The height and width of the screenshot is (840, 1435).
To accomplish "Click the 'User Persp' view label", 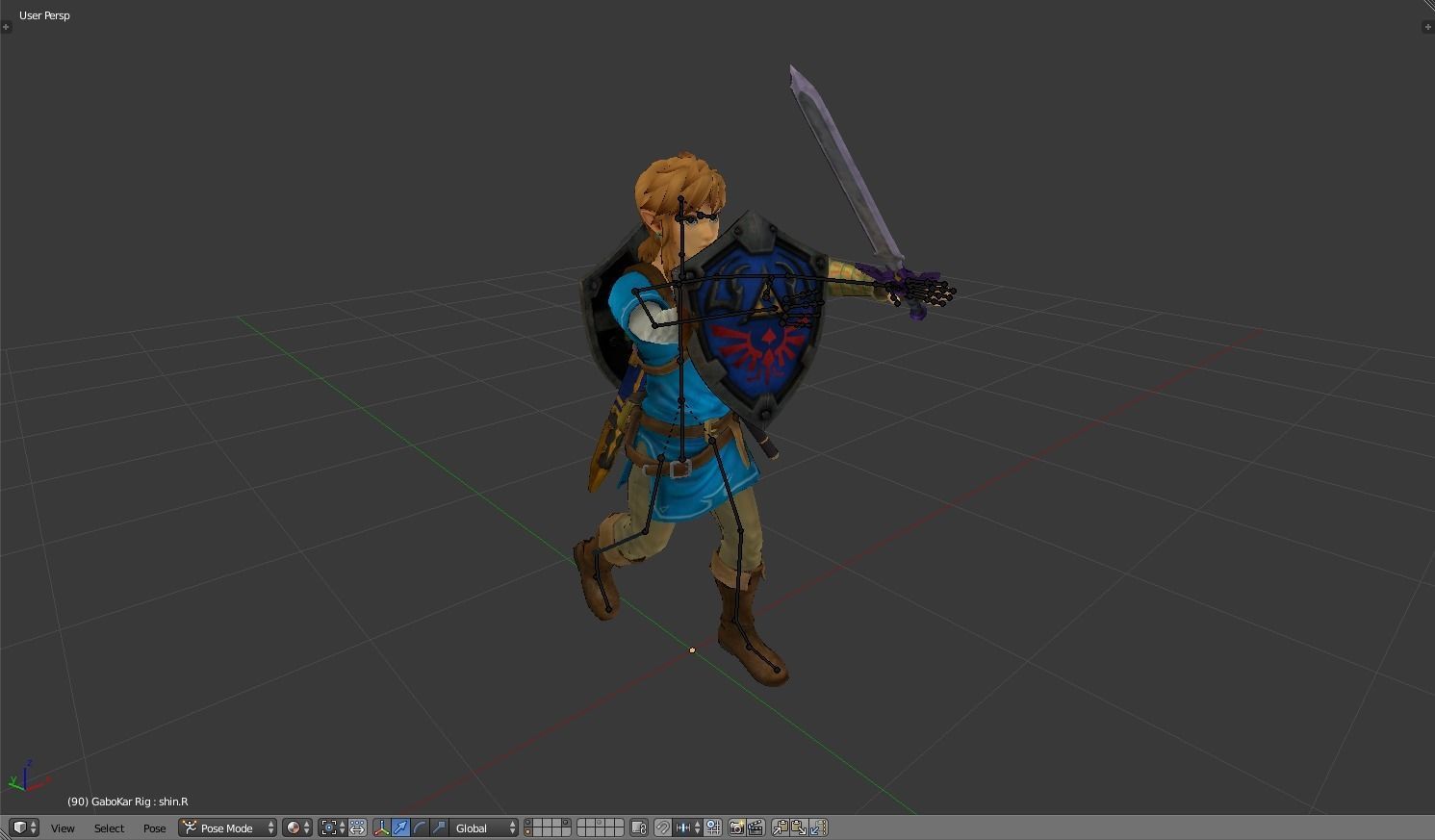I will pyautogui.click(x=44, y=15).
